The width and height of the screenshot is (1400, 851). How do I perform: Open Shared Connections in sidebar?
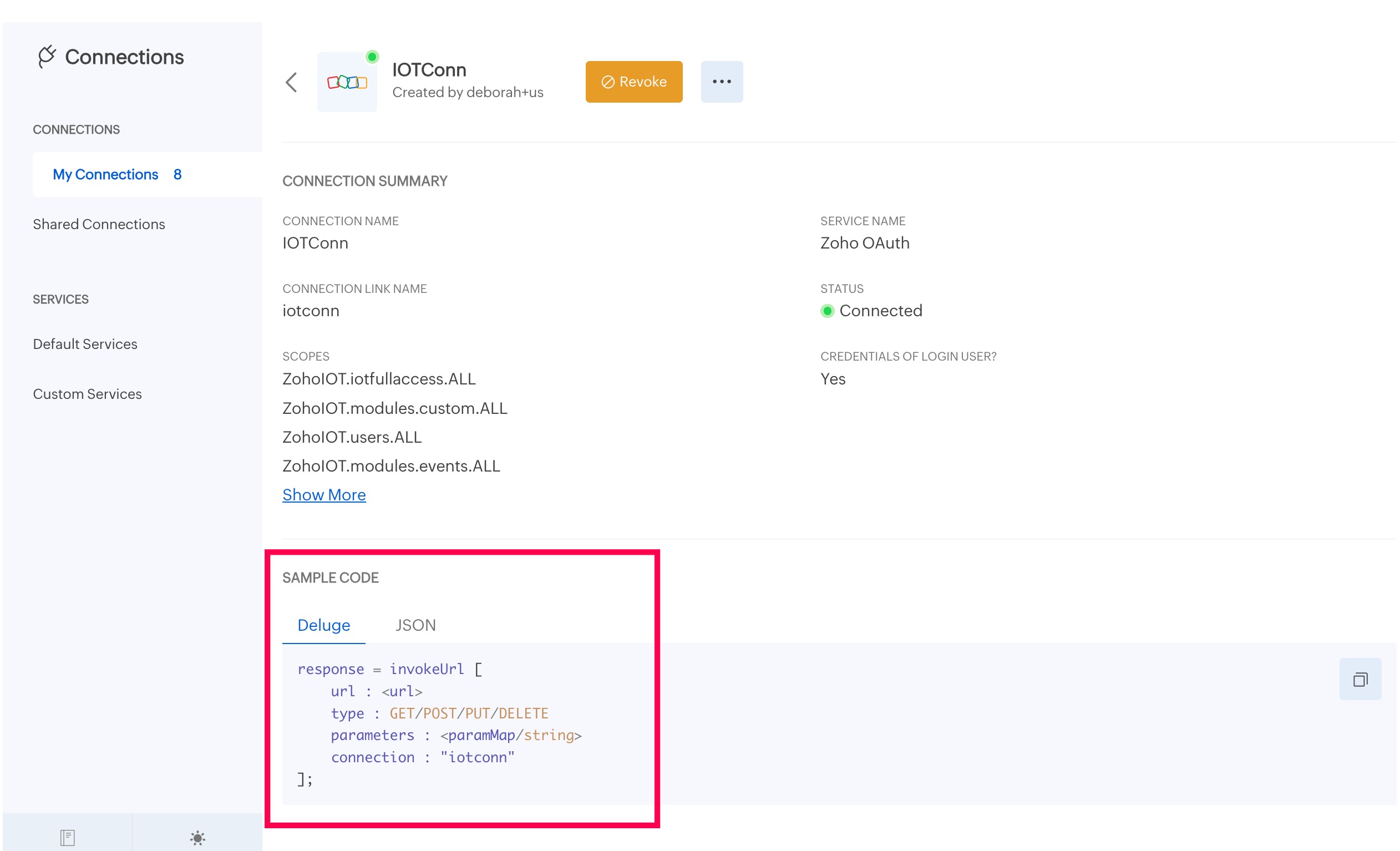tap(99, 224)
